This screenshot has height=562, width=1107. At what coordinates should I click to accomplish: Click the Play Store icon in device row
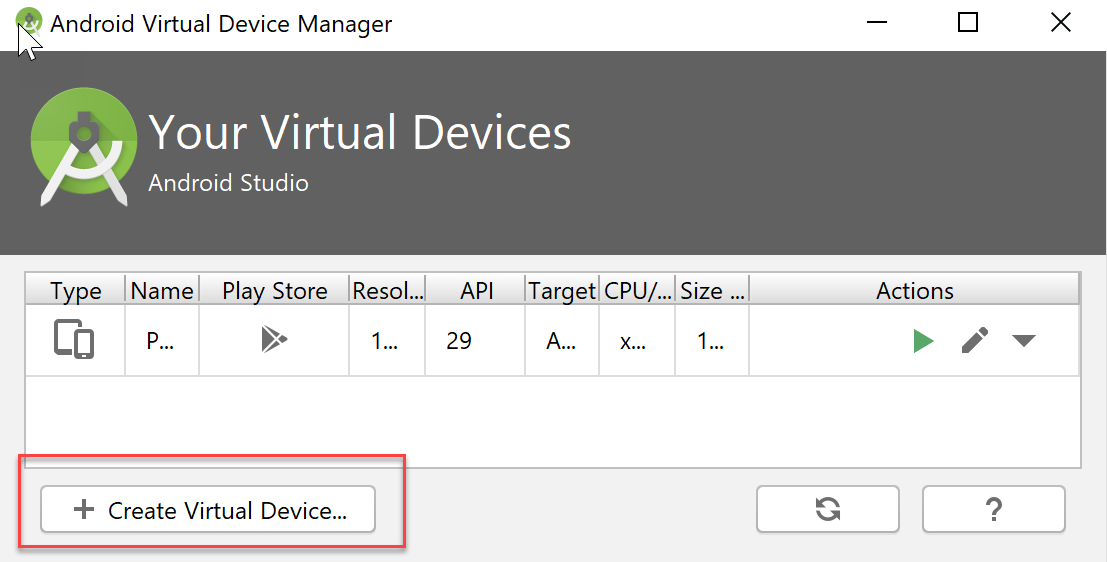coord(274,340)
